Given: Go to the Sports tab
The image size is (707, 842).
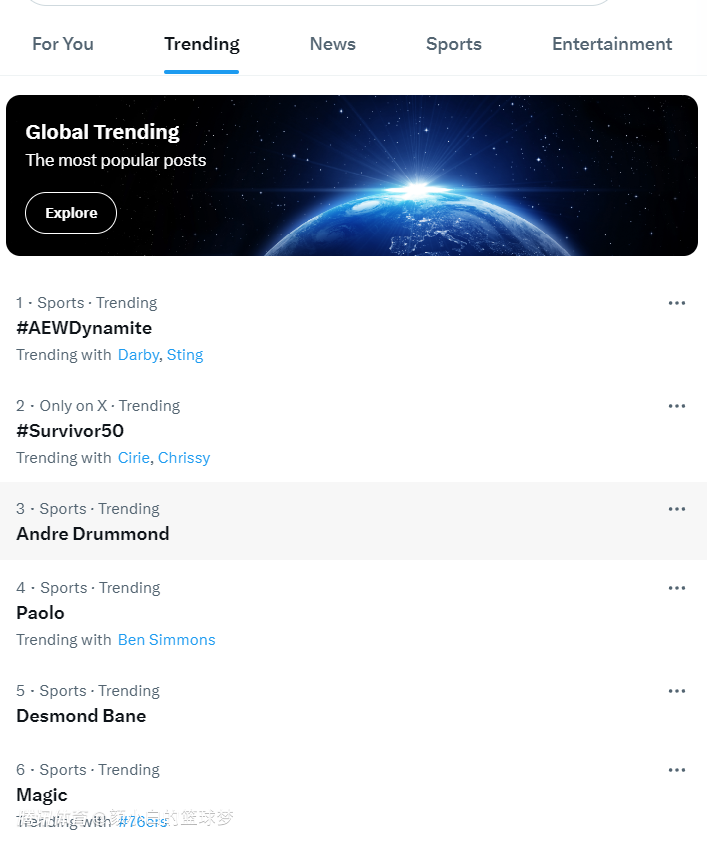Looking at the screenshot, I should (453, 44).
